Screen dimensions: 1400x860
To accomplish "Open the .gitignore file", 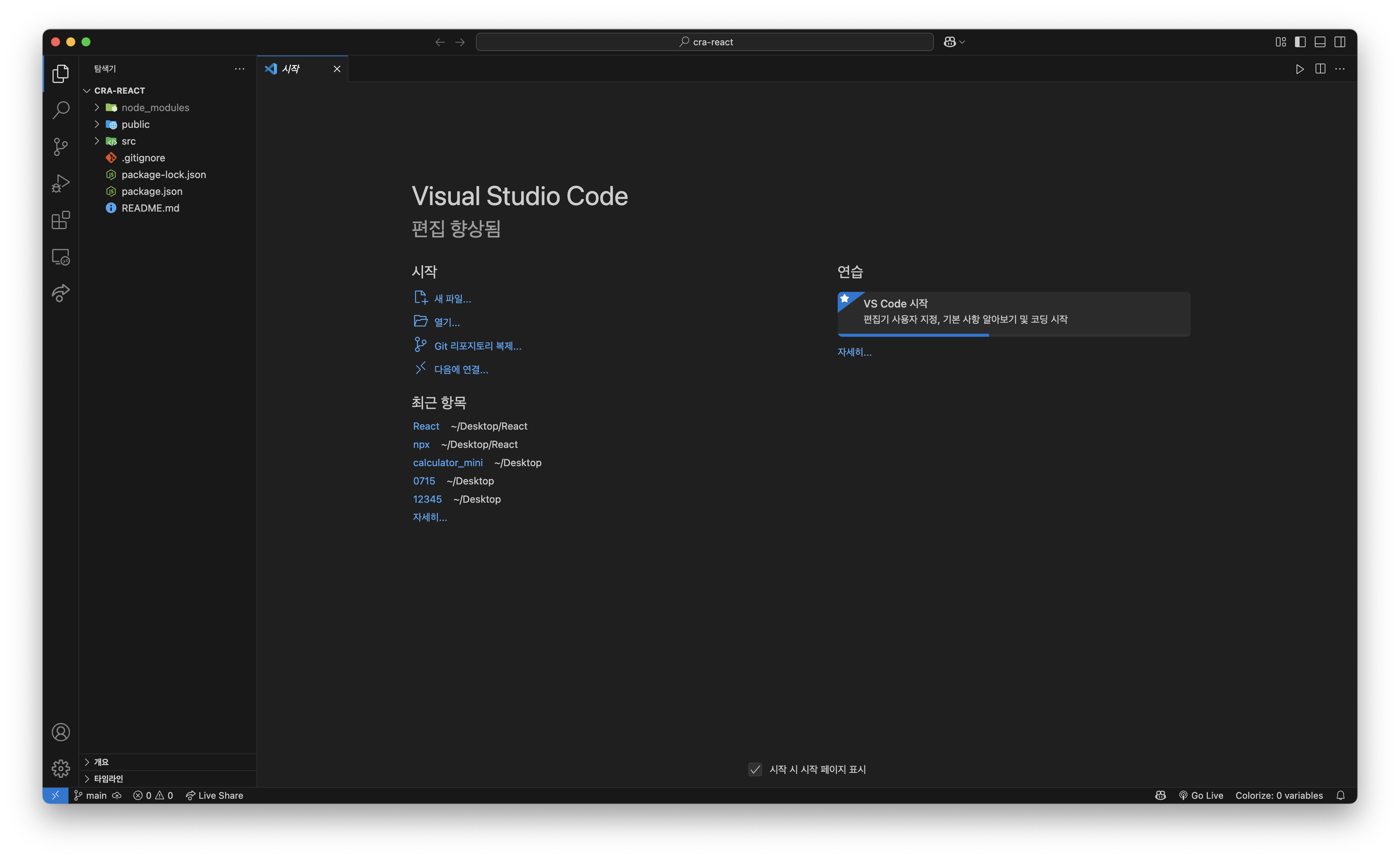I will pyautogui.click(x=168, y=158).
